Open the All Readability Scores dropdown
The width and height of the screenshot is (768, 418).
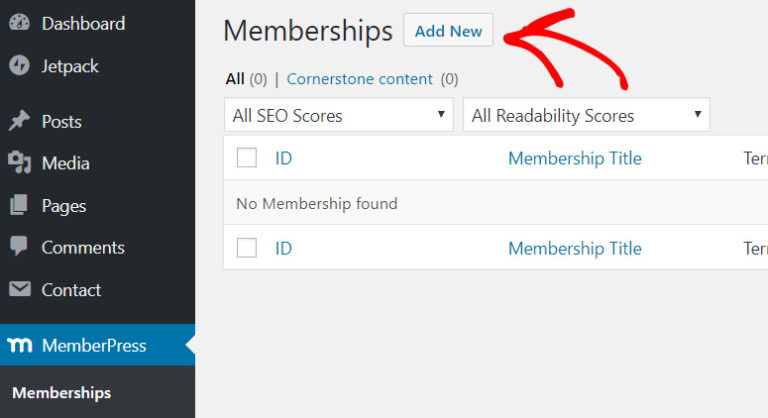[x=586, y=115]
